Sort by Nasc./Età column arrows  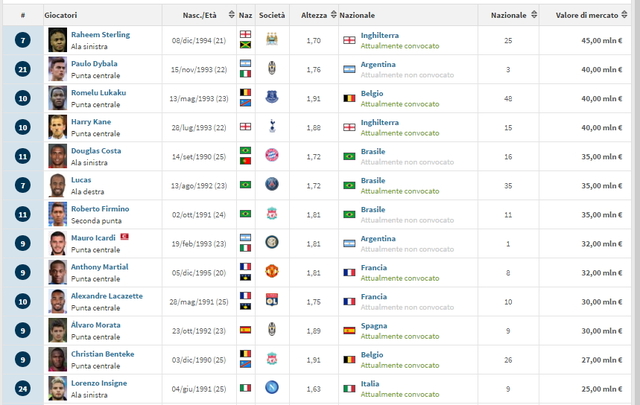point(231,15)
